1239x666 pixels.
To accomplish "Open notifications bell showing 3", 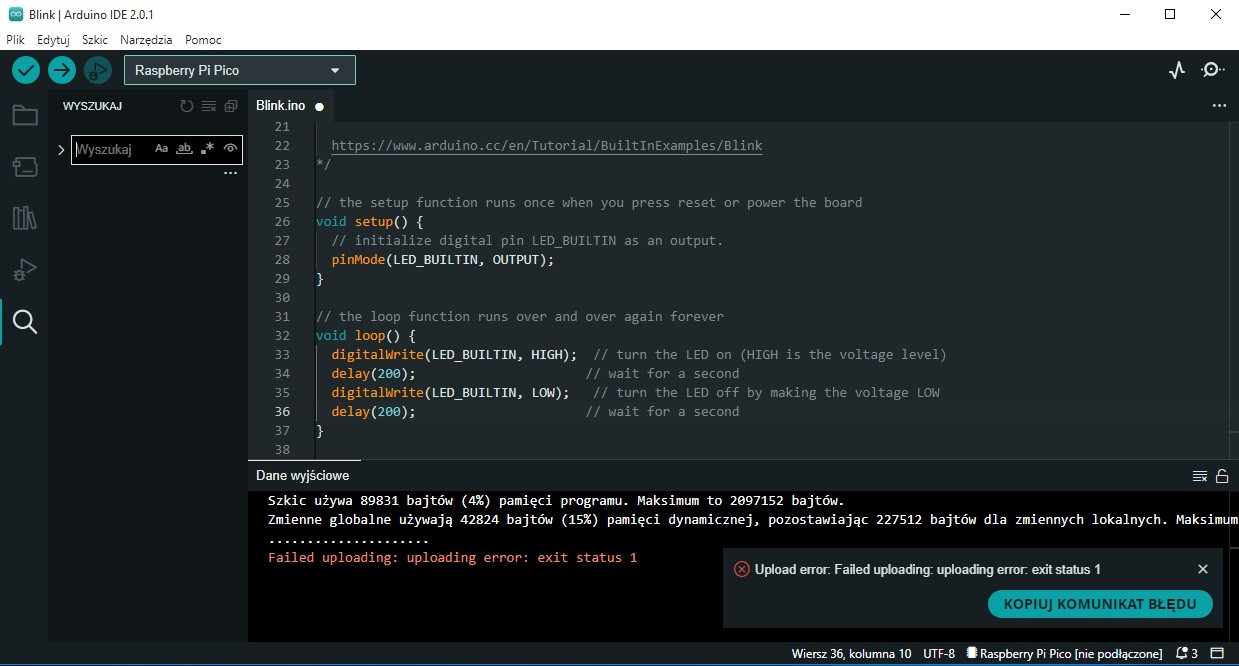I will click(x=1188, y=654).
